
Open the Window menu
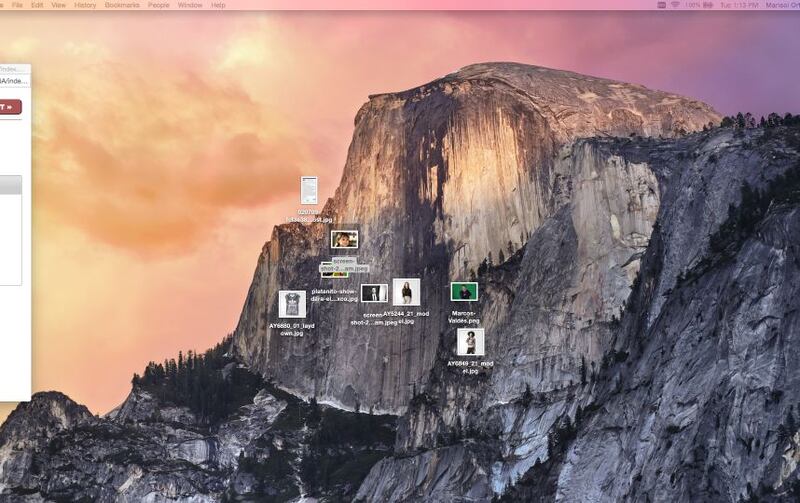190,5
